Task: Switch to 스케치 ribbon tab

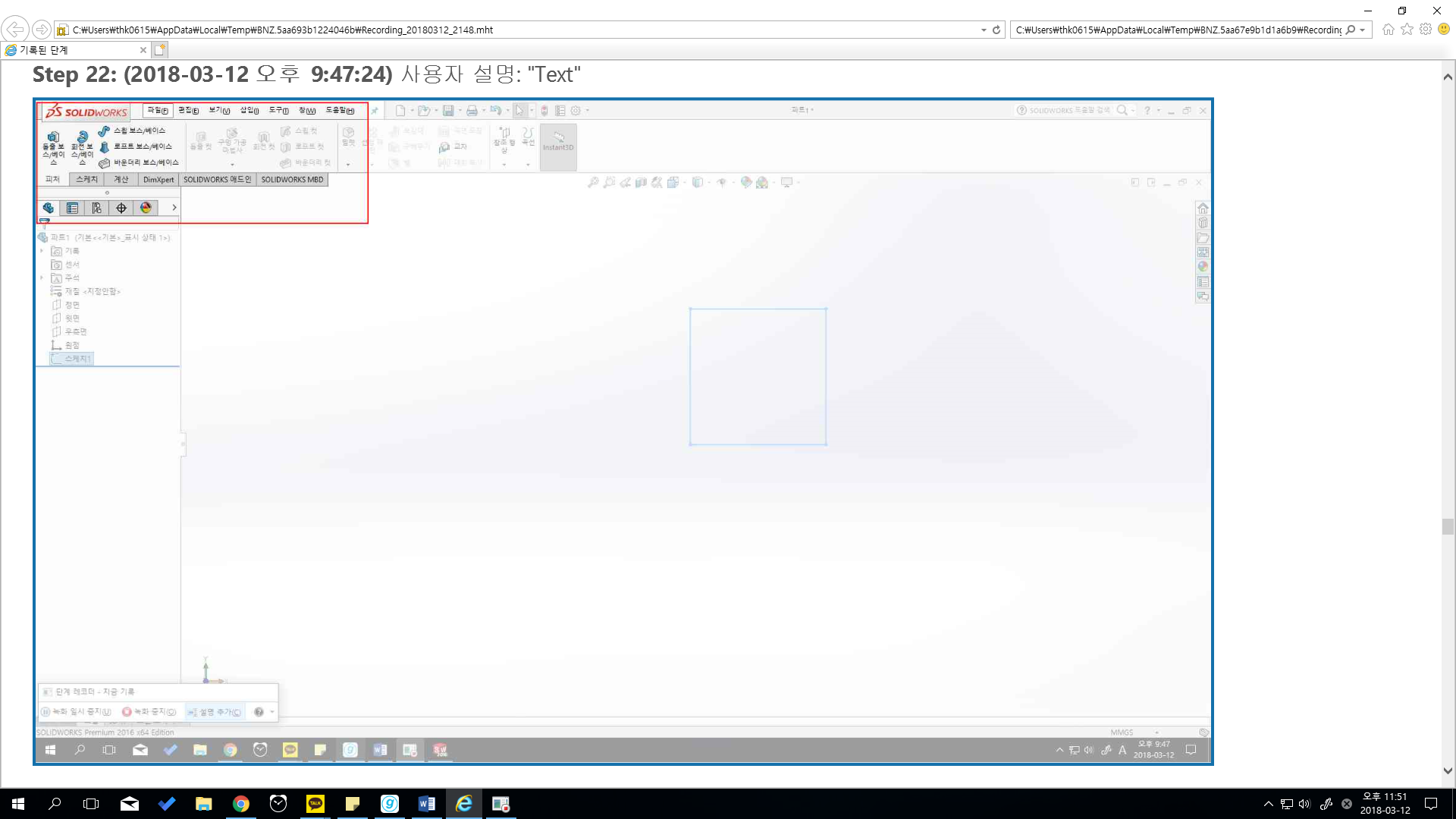Action: point(87,180)
